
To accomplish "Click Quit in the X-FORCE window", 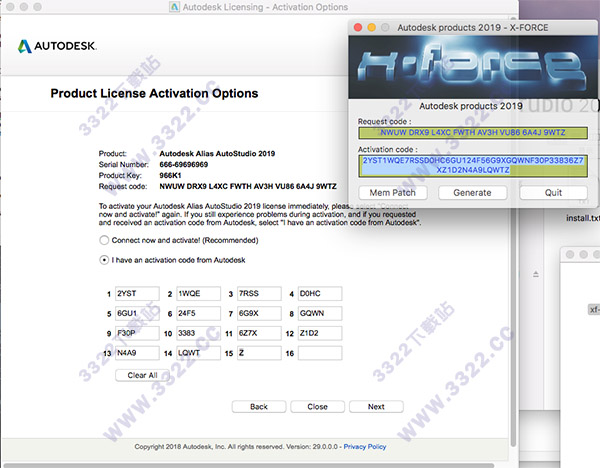I will coord(553,193).
